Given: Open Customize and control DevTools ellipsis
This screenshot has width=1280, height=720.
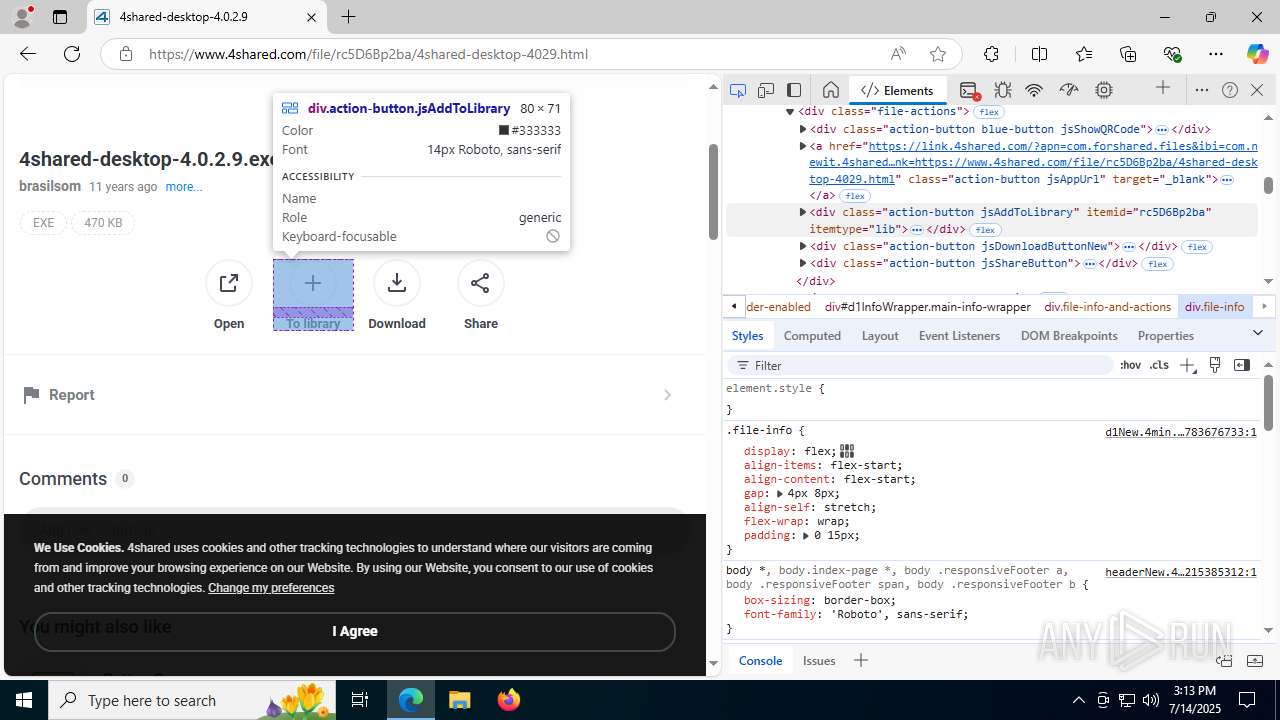Looking at the screenshot, I should tap(1202, 90).
